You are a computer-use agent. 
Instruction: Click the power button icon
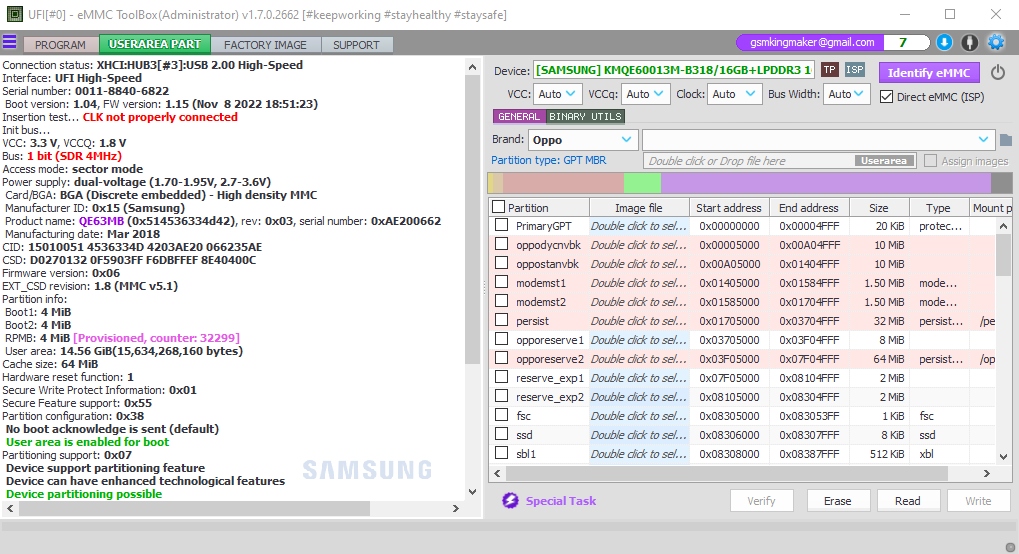[998, 72]
